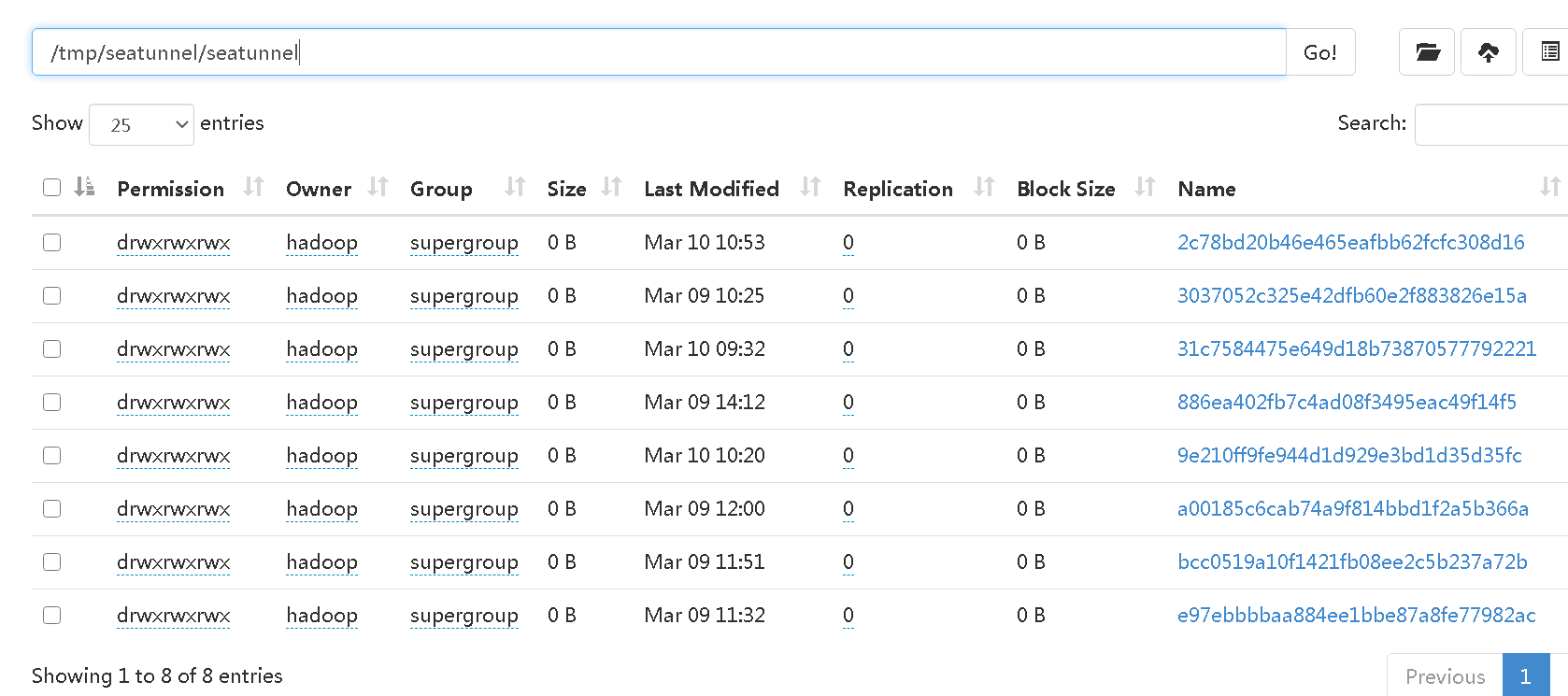
Task: Open directory a00185c6cab74a9f814bbd1f2a5b366a
Action: click(x=1353, y=508)
